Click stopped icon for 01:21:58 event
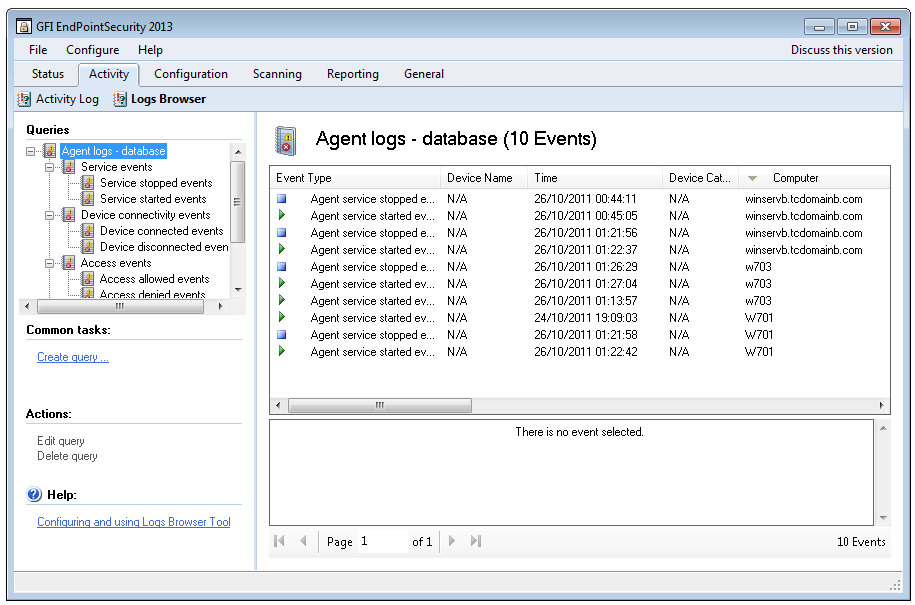This screenshot has width=915, height=605. [x=282, y=335]
